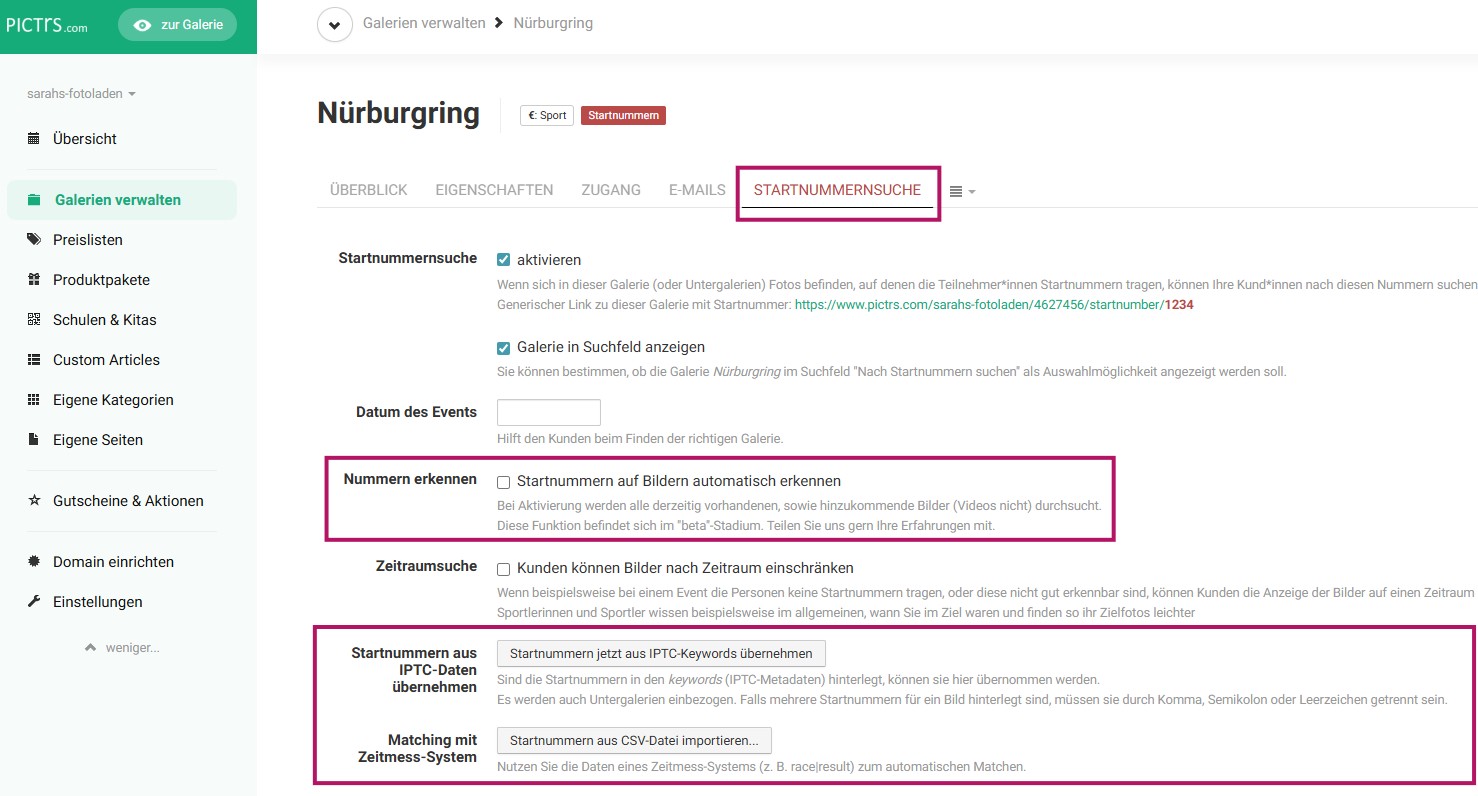Viewport: 1478px width, 796px height.
Task: Click the Galerien verwalten breadcrumb
Action: (424, 23)
